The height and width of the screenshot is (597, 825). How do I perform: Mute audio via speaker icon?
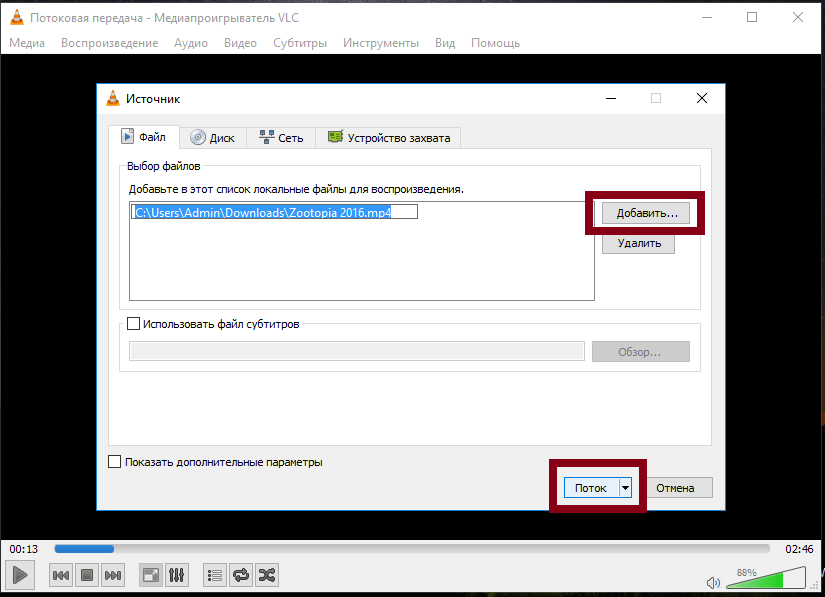(713, 582)
